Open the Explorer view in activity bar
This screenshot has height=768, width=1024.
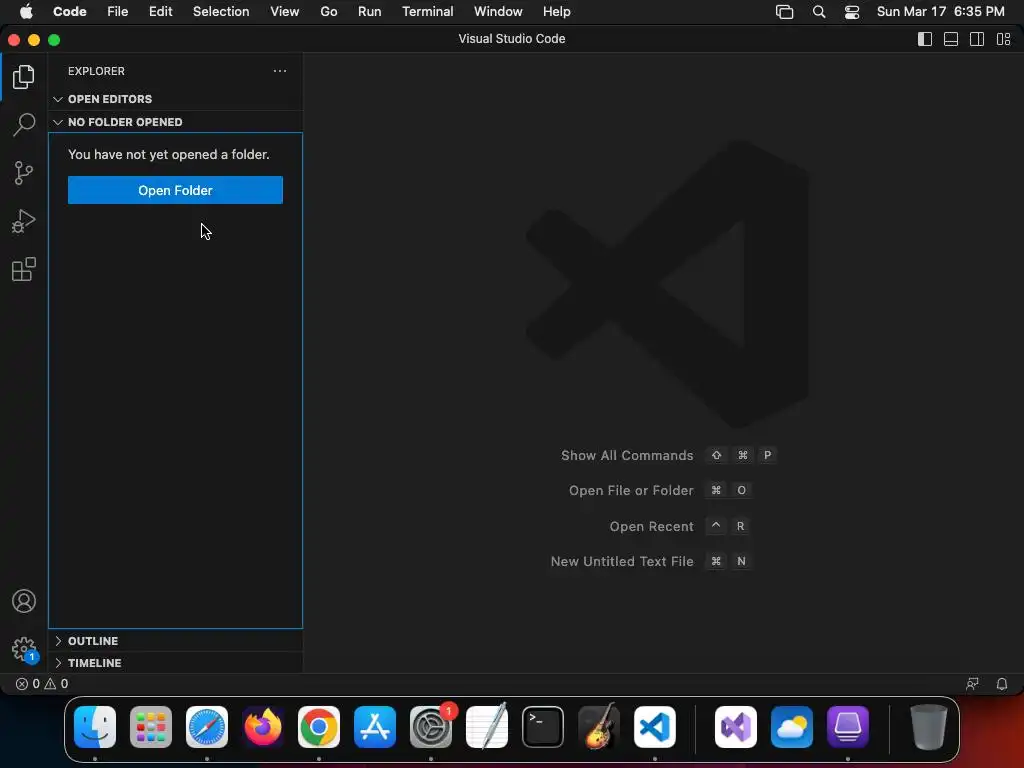click(24, 77)
